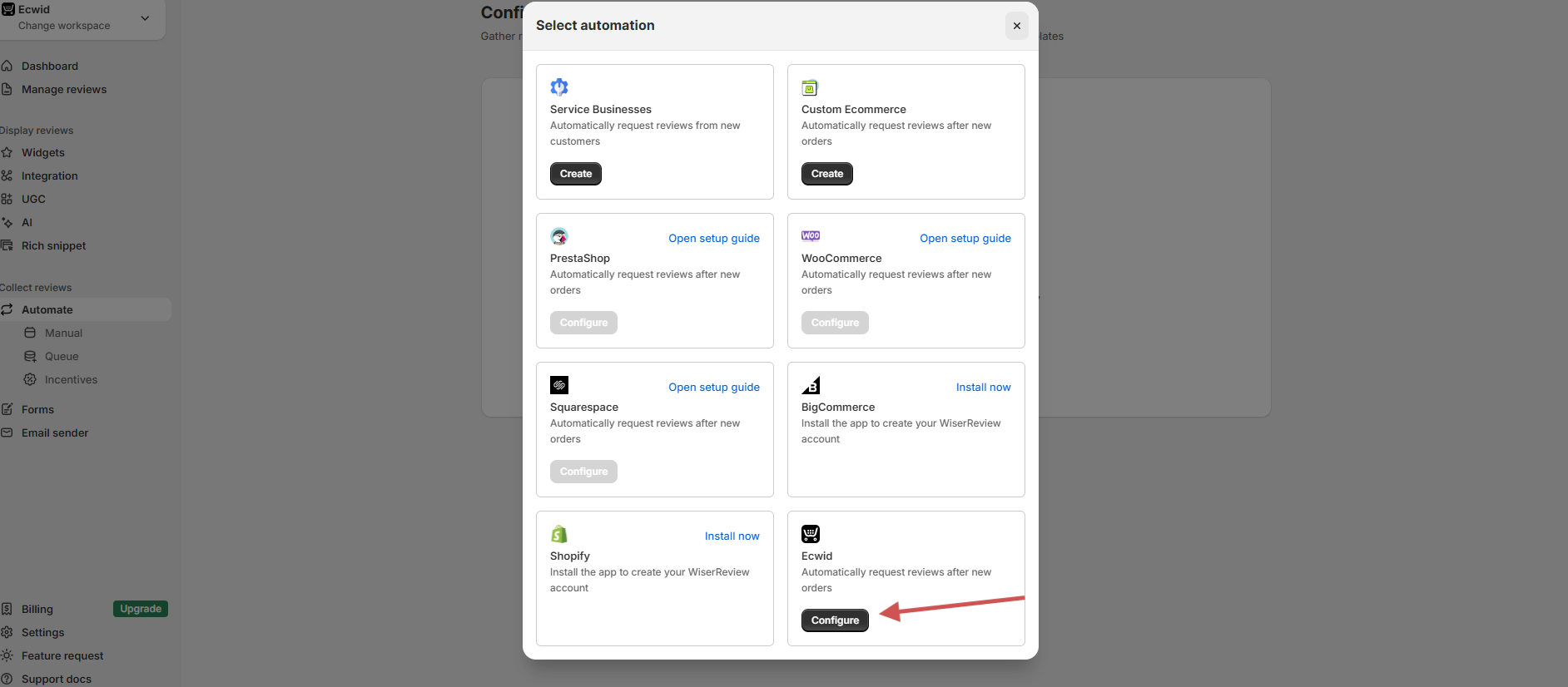Click the Squarespace logo icon
The image size is (1568, 687).
tap(559, 385)
